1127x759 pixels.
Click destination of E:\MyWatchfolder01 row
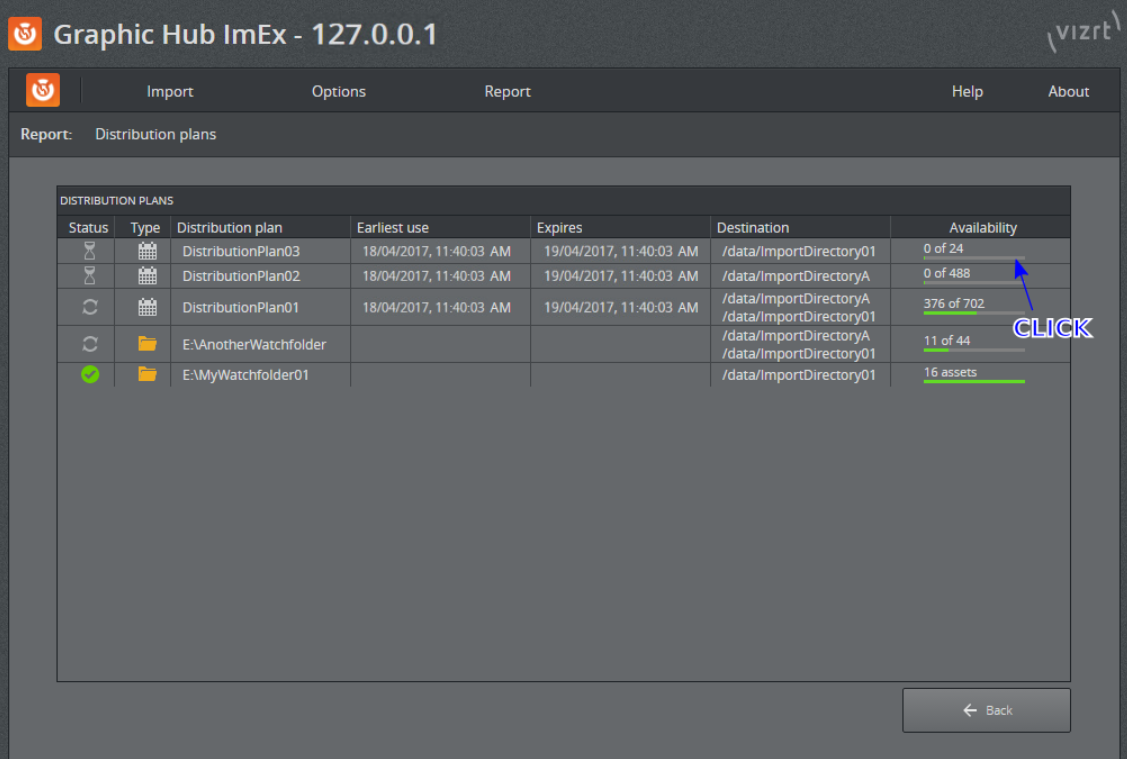click(799, 374)
